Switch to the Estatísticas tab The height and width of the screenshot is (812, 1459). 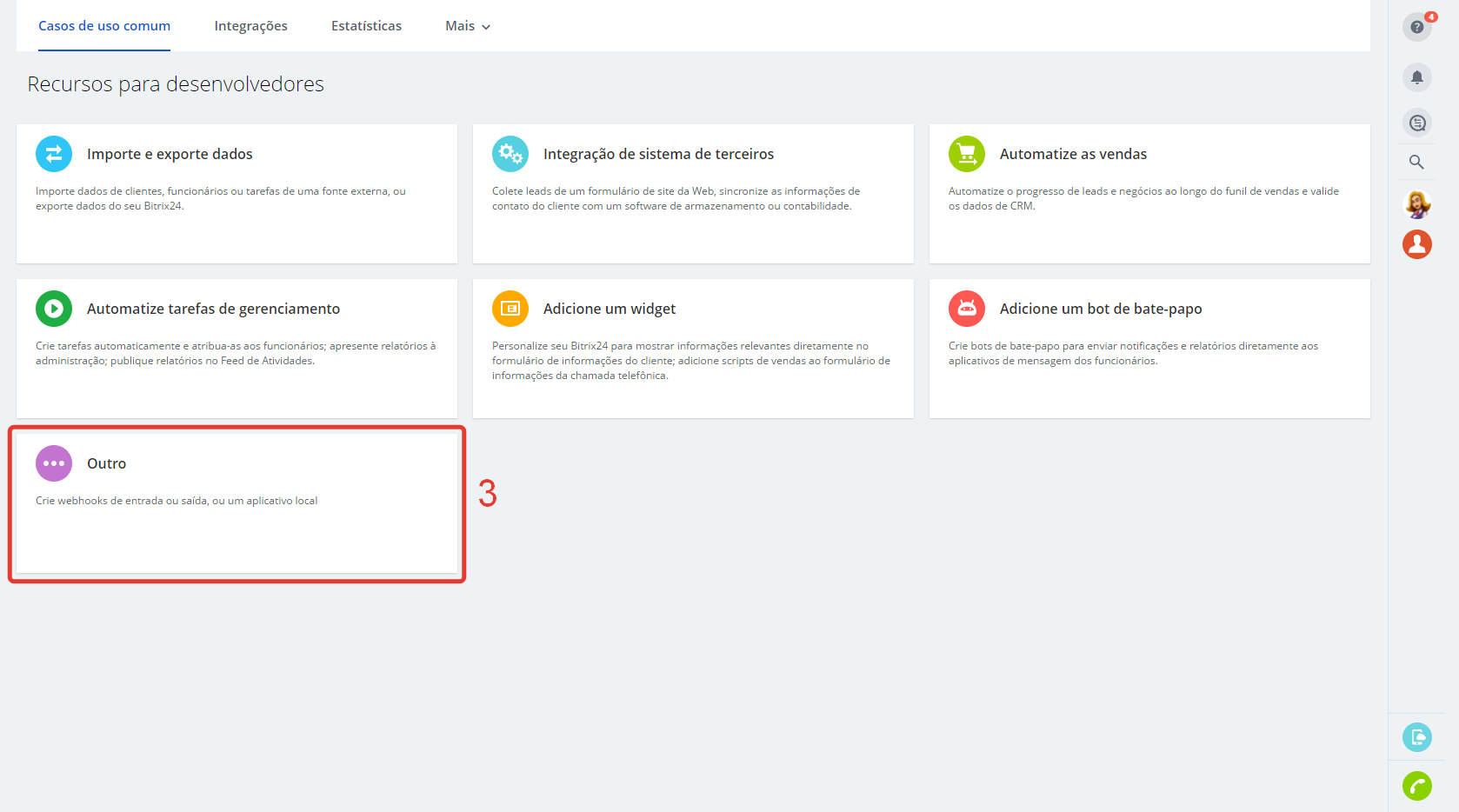[366, 26]
